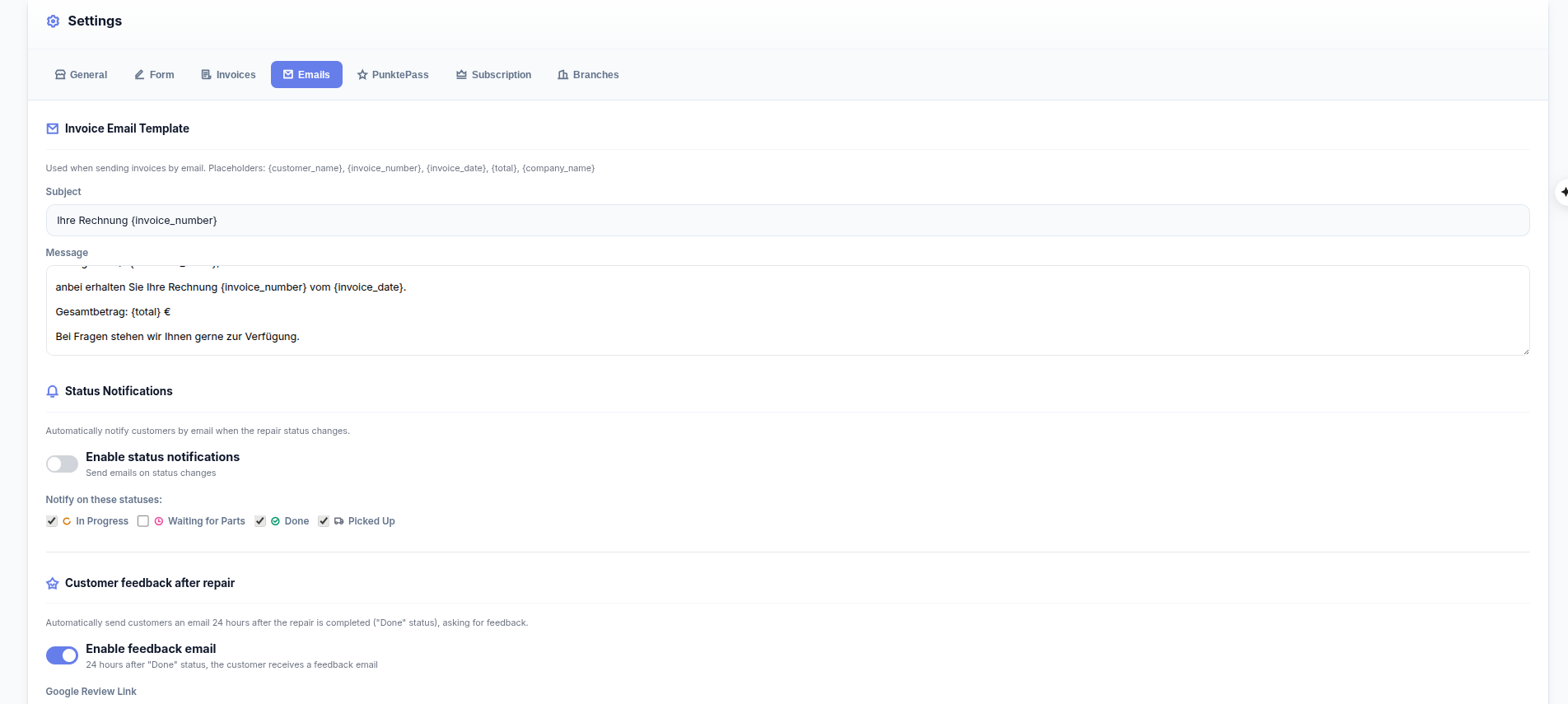Click the Customer feedback after repair heading
The width and height of the screenshot is (1568, 704).
[x=150, y=583]
